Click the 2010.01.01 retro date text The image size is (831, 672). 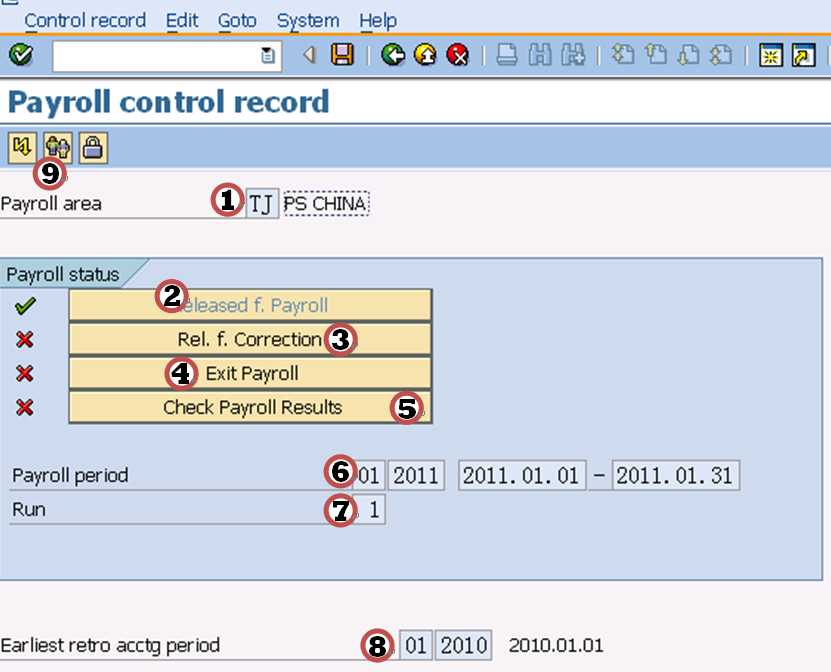[x=556, y=646]
